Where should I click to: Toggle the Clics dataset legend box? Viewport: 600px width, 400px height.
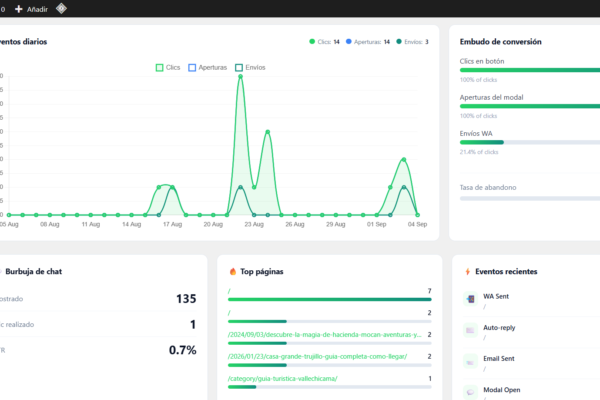coord(160,68)
